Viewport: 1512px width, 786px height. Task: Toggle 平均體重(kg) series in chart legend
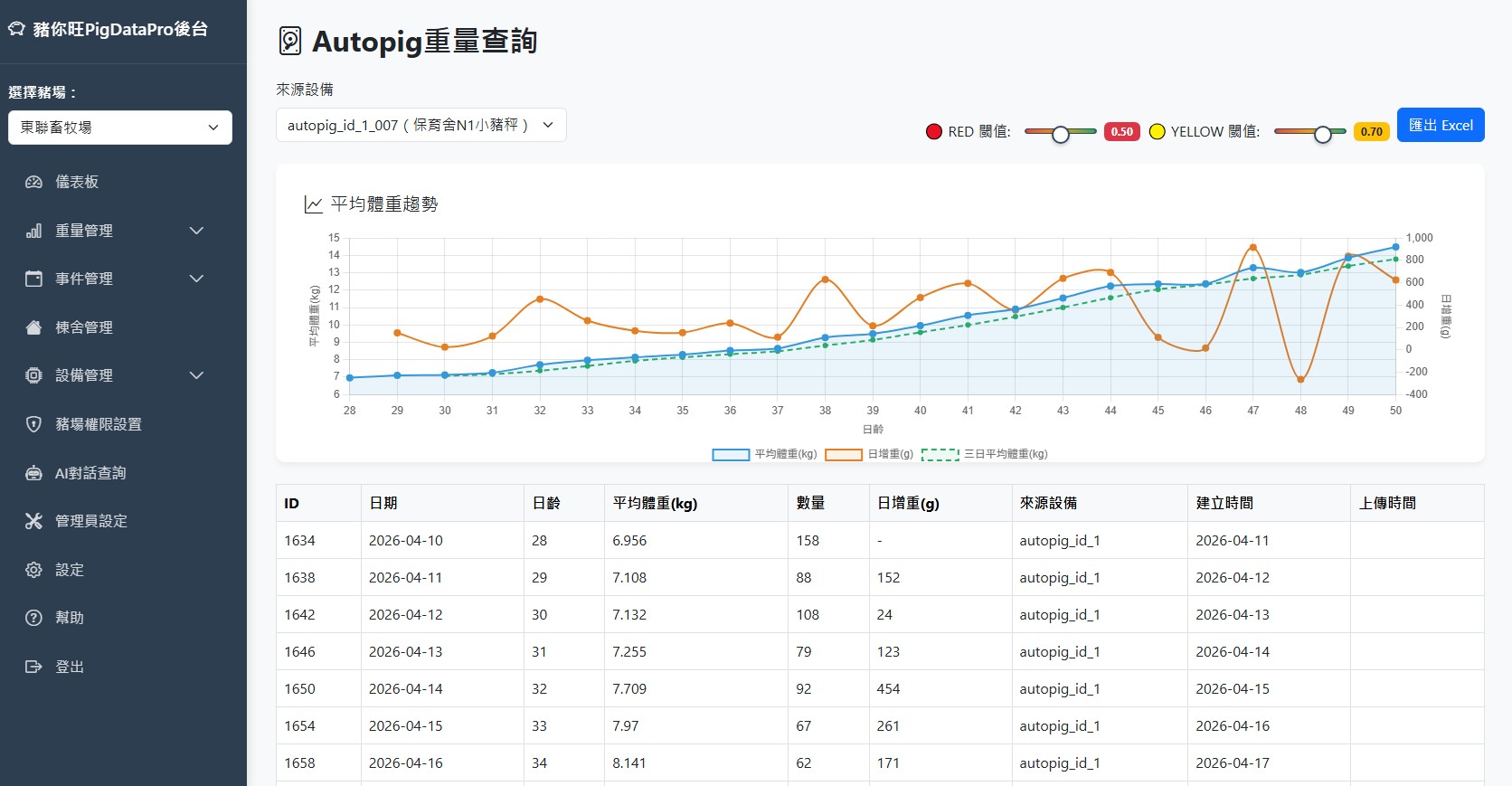[x=764, y=454]
